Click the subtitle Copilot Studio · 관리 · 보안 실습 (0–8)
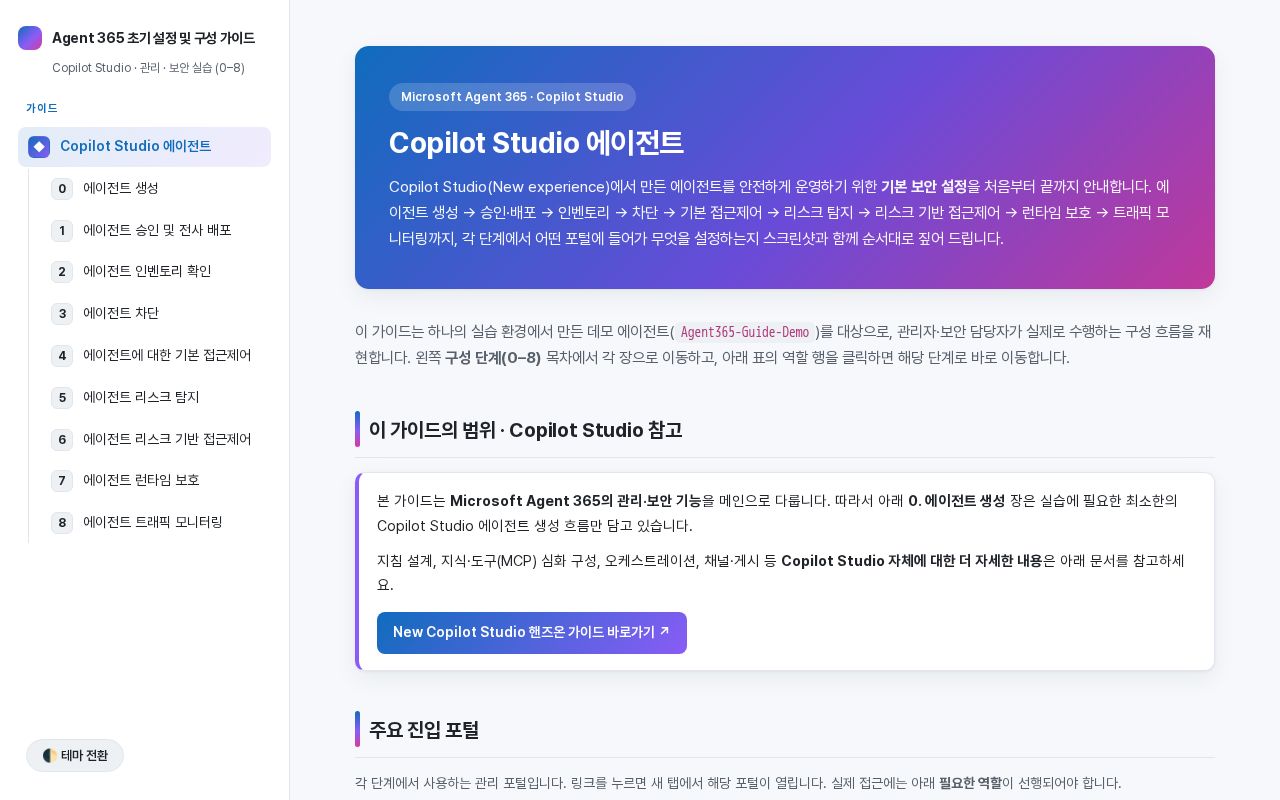 [148, 68]
